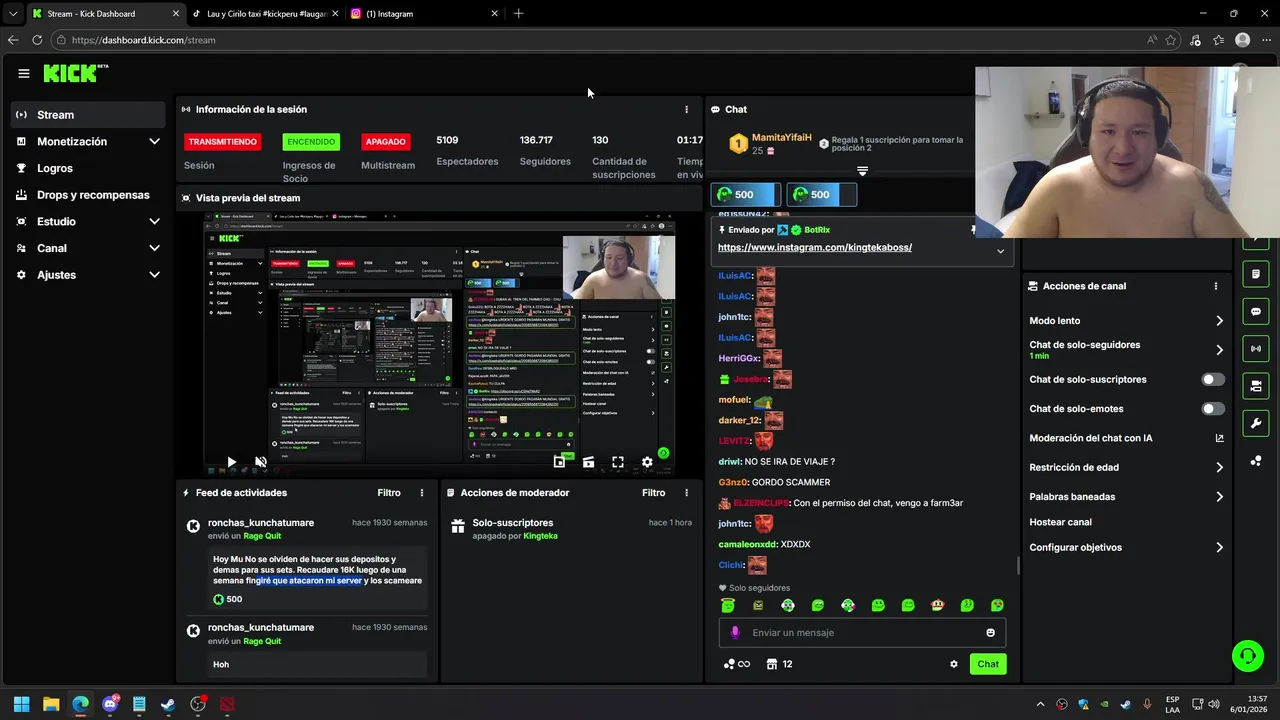The image size is (1280, 720).
Task: Open Chat de solo-seguidores settings
Action: [1126, 350]
